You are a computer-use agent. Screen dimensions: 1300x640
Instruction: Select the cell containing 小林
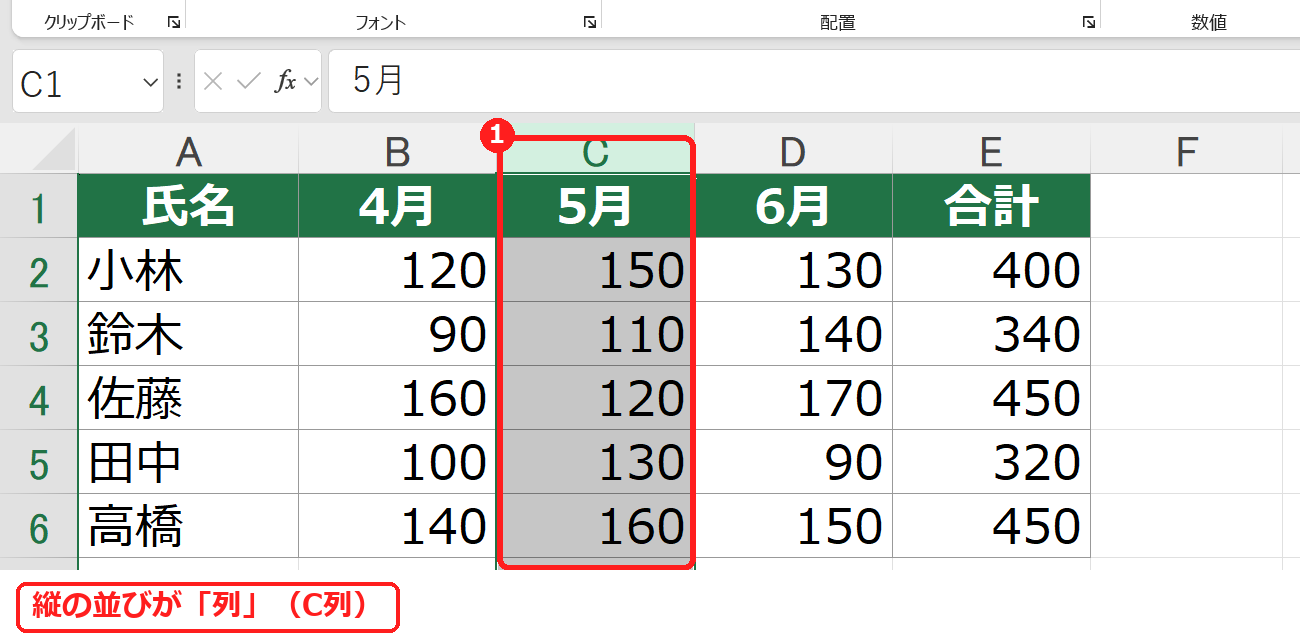188,270
